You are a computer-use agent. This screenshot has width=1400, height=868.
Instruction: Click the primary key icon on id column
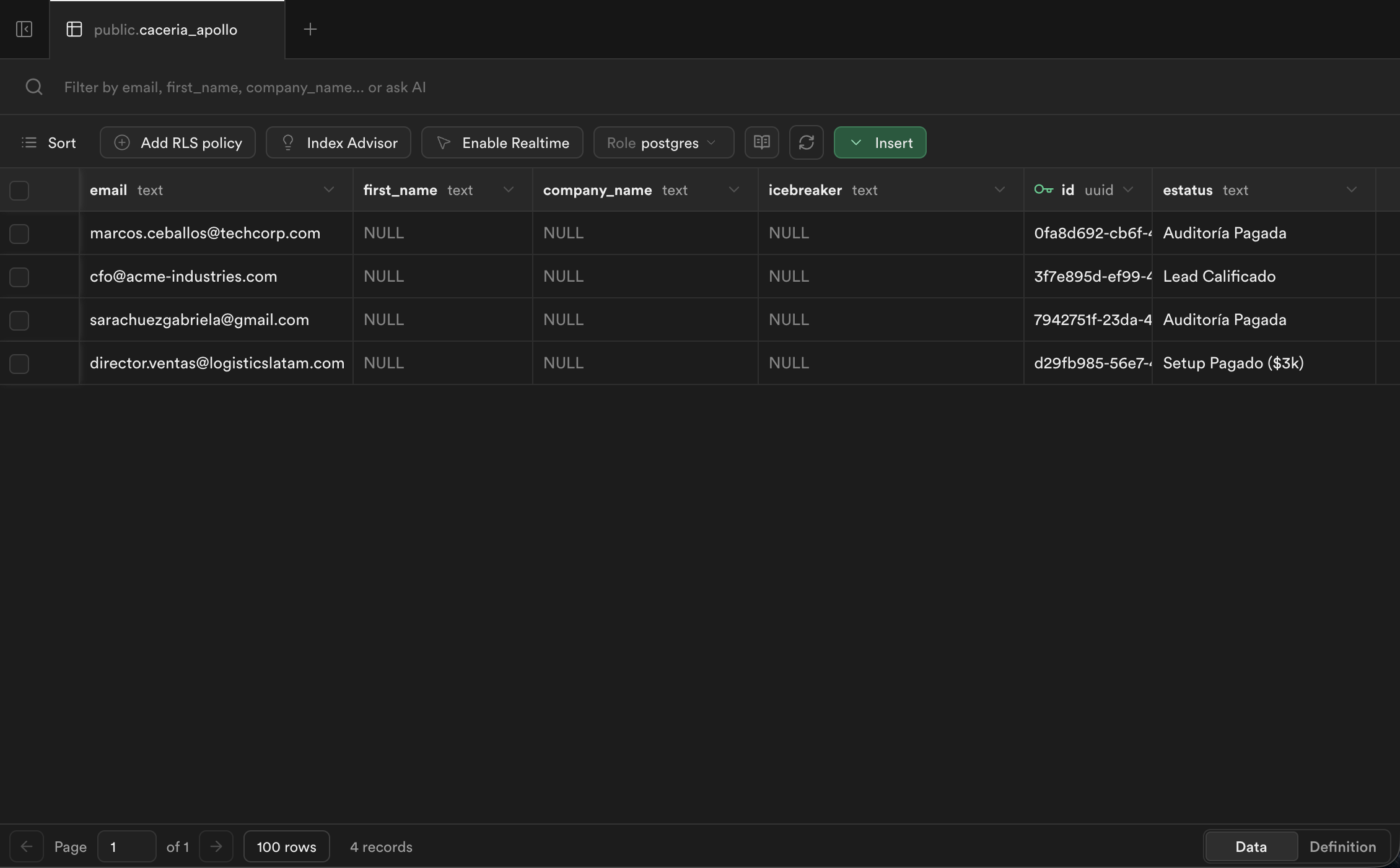click(1043, 190)
